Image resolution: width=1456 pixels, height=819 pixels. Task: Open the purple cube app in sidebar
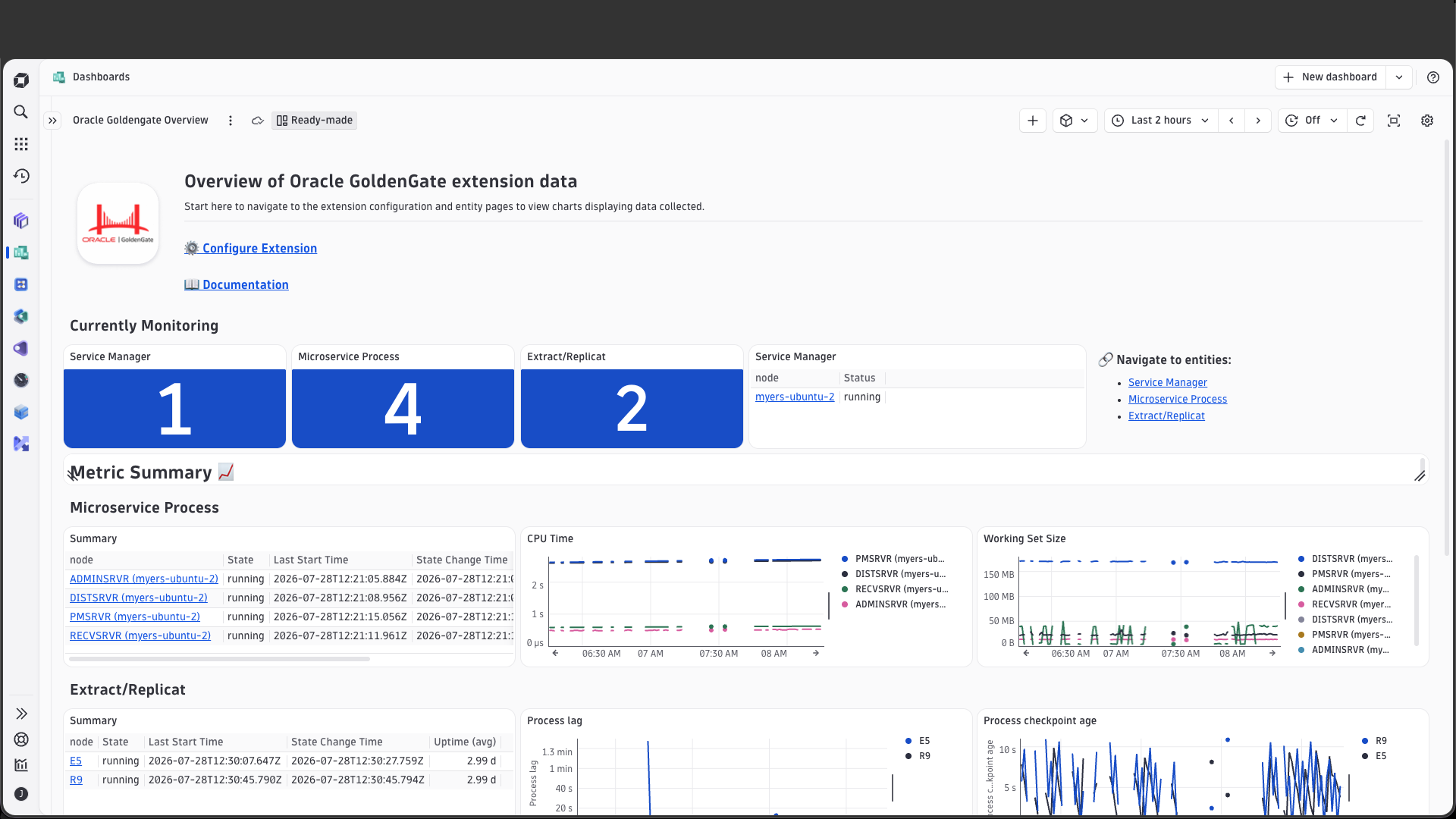(x=21, y=221)
